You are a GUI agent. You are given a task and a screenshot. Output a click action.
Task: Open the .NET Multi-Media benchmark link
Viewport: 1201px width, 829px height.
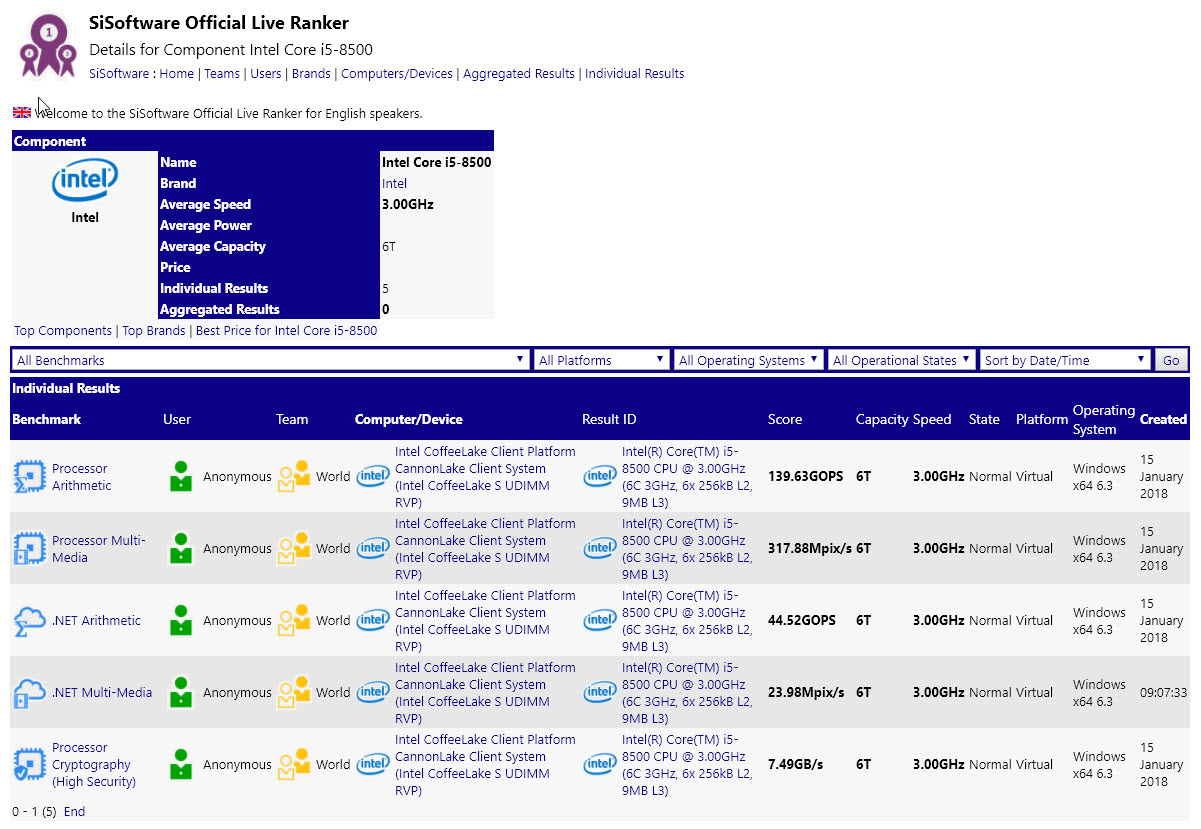(x=102, y=693)
